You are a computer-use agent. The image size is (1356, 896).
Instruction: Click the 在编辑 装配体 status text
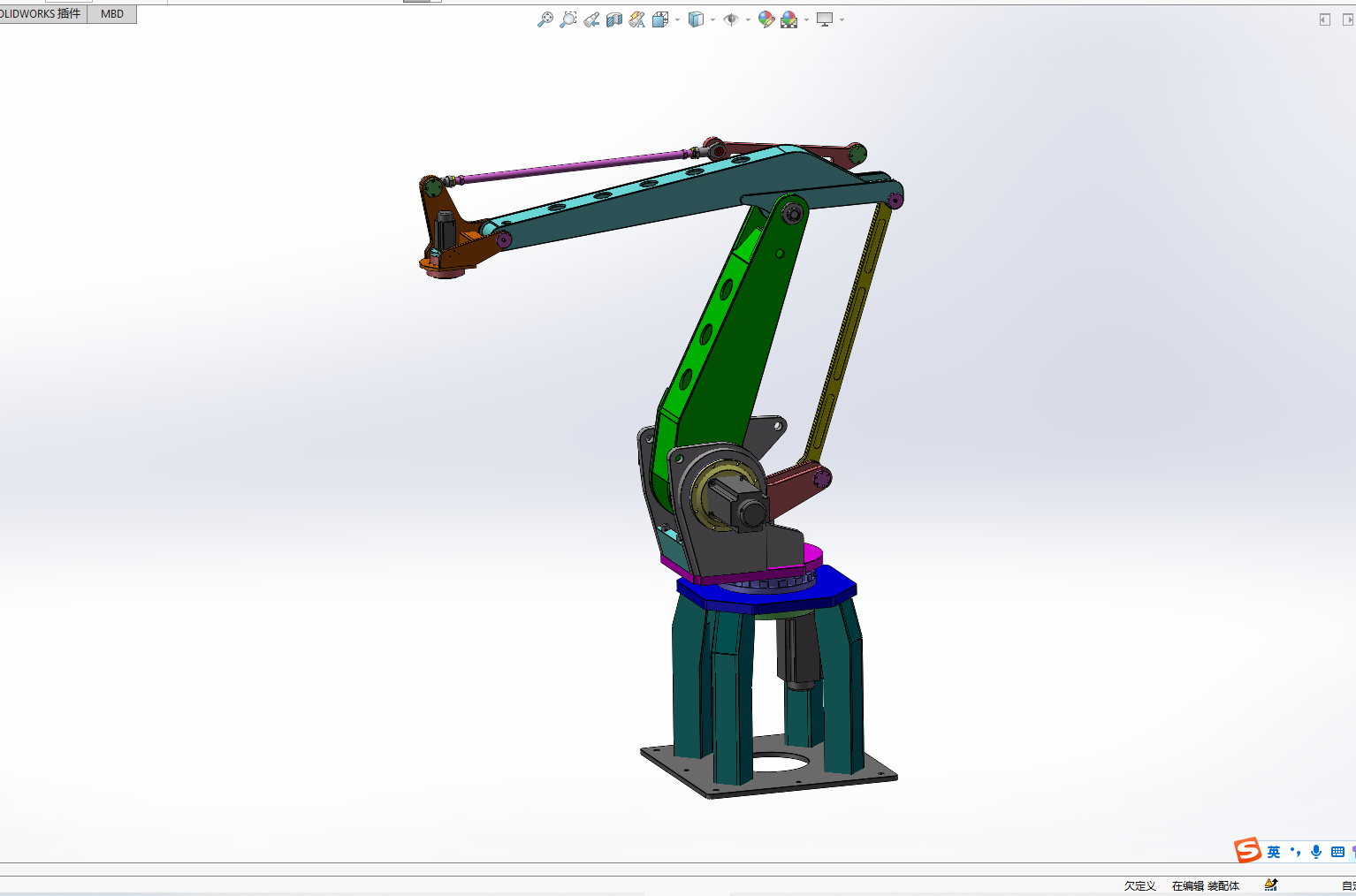pyautogui.click(x=1206, y=885)
